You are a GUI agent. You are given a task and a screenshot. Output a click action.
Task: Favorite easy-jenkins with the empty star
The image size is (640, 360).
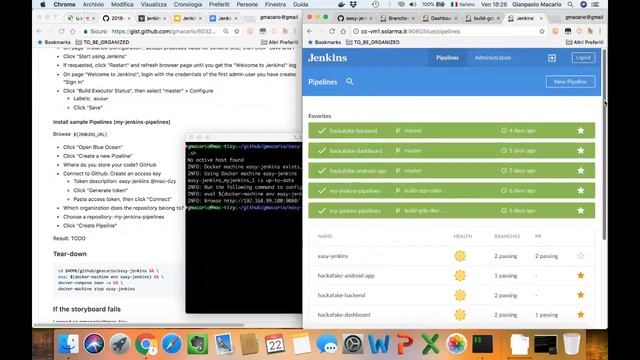pos(580,256)
